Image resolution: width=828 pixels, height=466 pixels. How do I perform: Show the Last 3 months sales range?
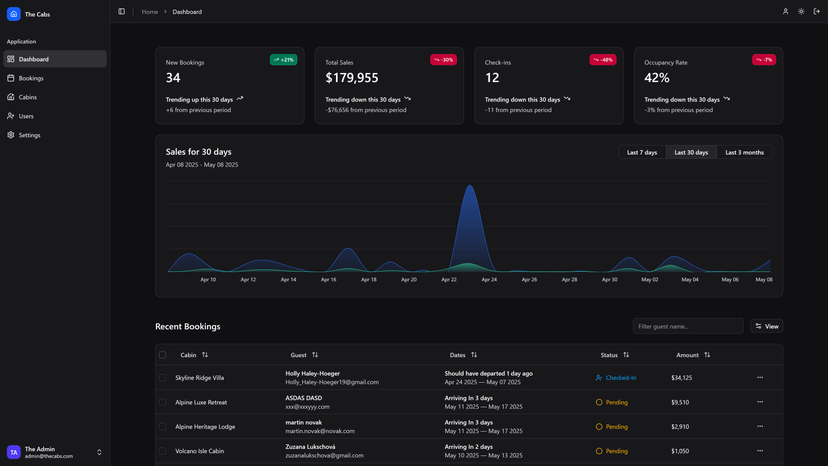pyautogui.click(x=744, y=152)
